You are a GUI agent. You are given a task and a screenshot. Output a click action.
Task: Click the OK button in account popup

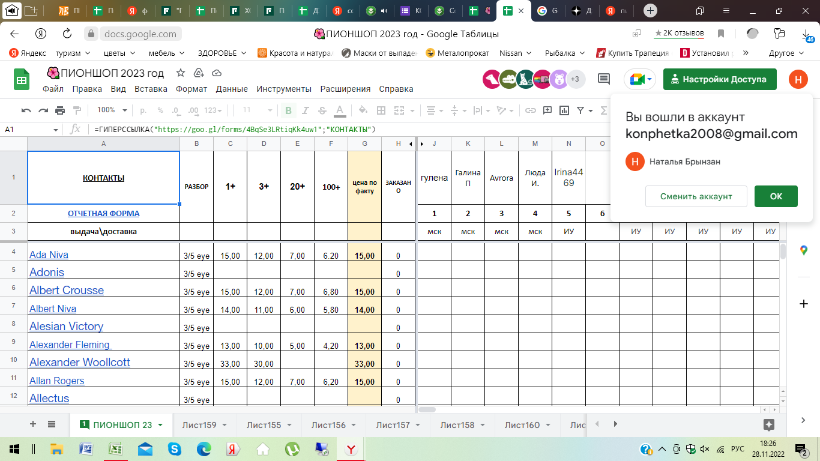(775, 196)
